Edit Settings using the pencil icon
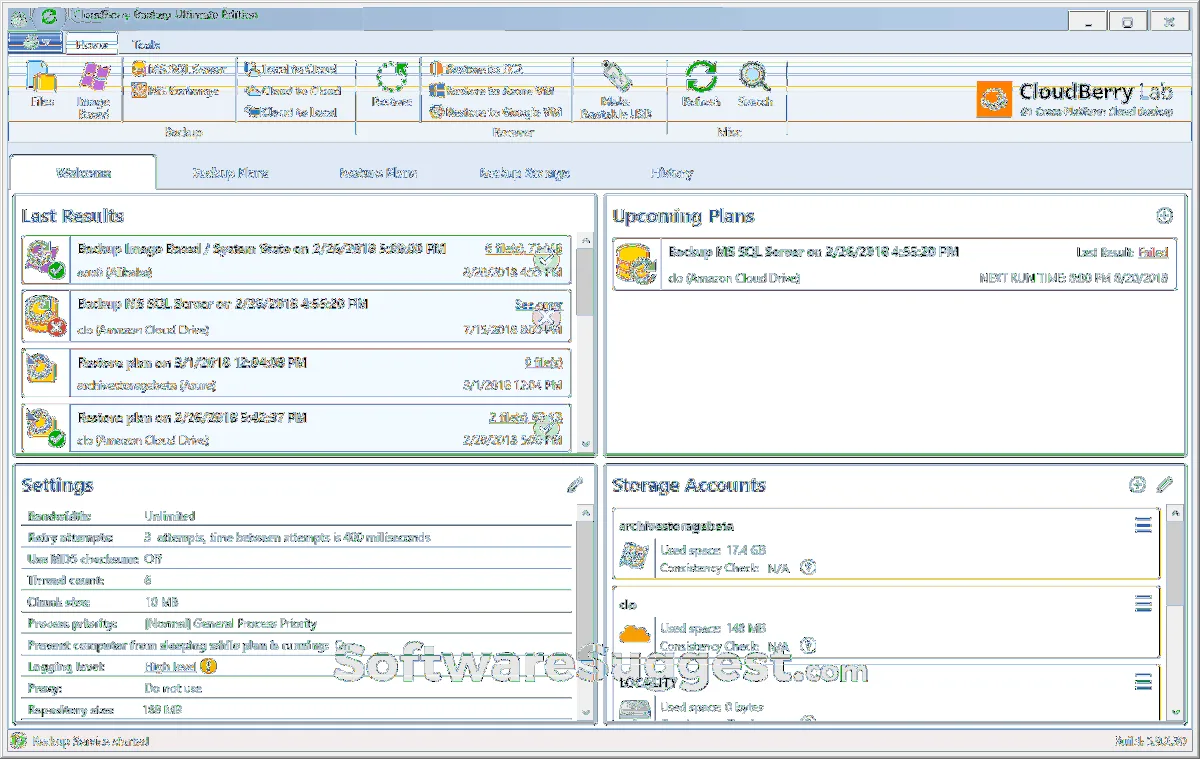The height and width of the screenshot is (759, 1200). pos(574,485)
